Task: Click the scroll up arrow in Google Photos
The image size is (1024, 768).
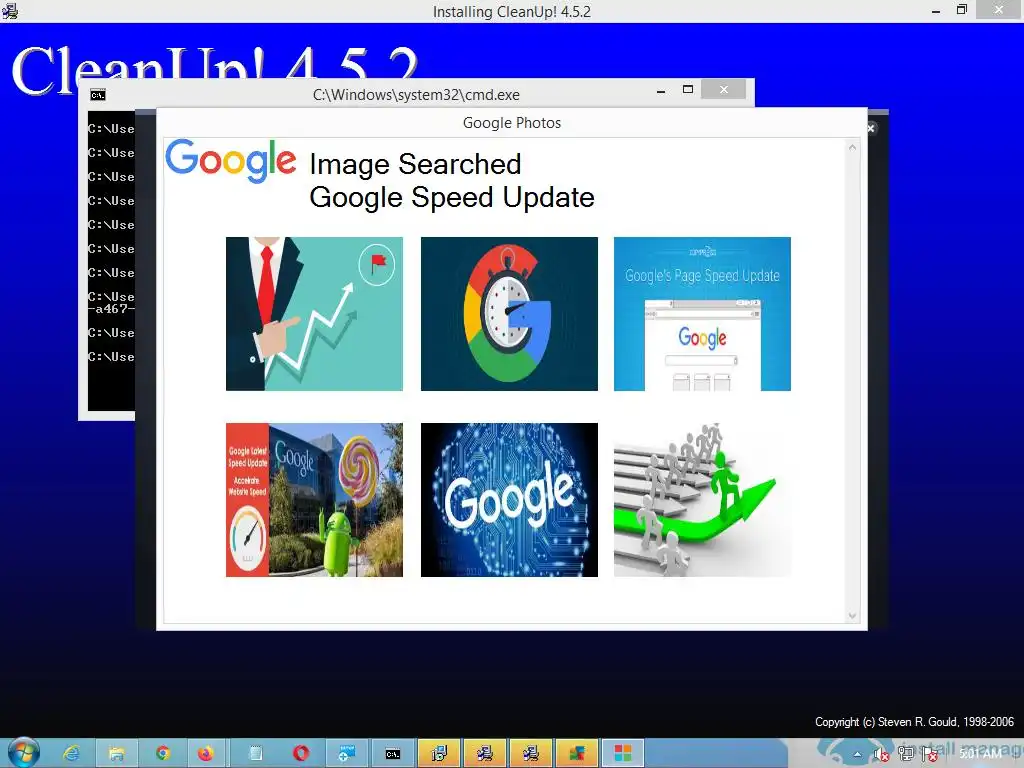Action: click(852, 148)
